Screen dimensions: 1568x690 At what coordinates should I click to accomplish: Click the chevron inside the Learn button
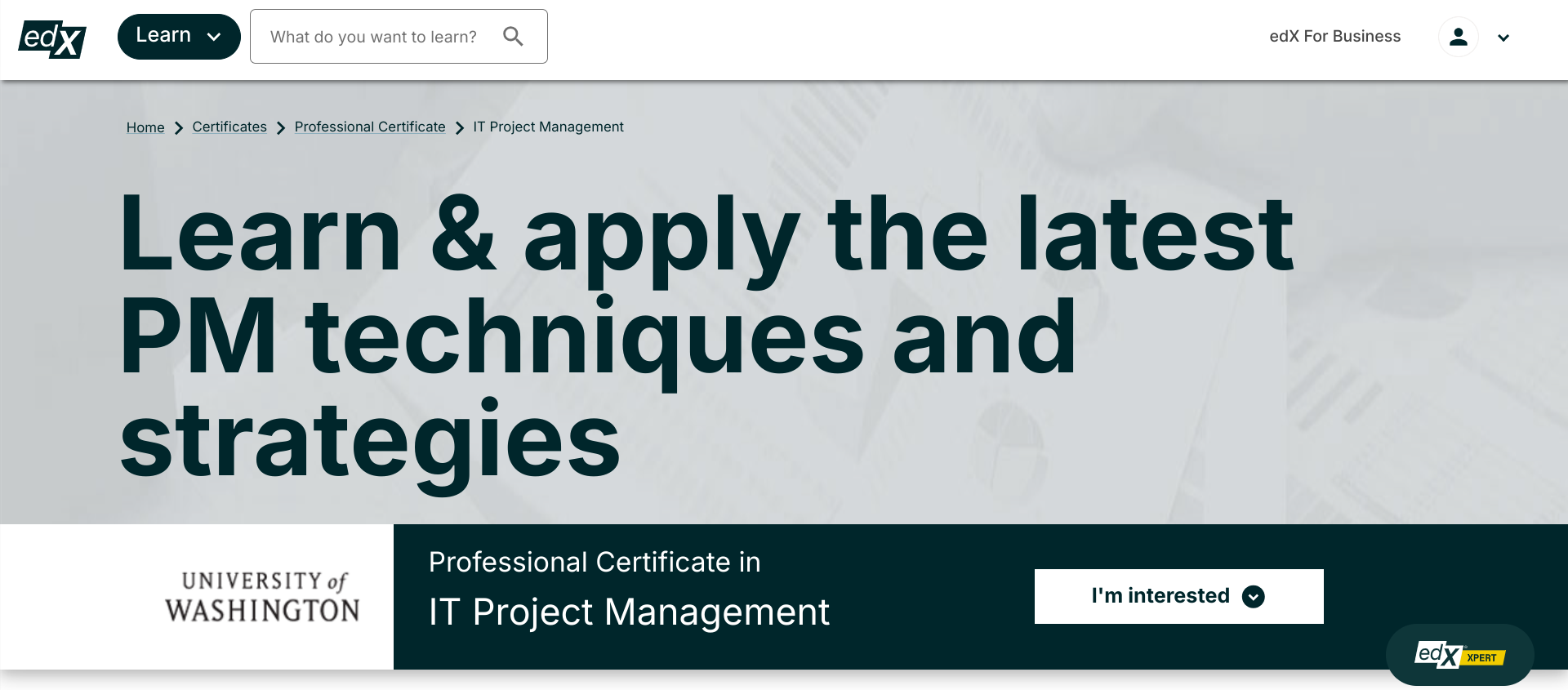coord(214,37)
